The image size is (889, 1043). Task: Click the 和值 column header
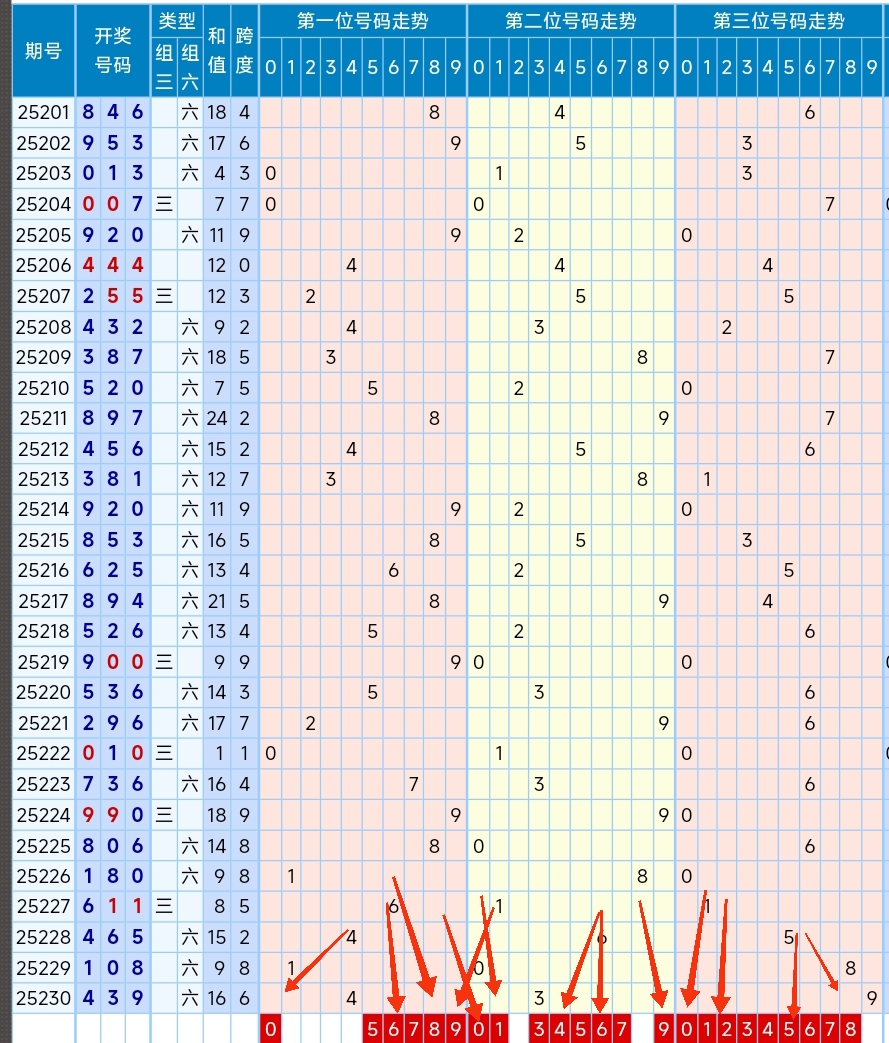click(216, 51)
